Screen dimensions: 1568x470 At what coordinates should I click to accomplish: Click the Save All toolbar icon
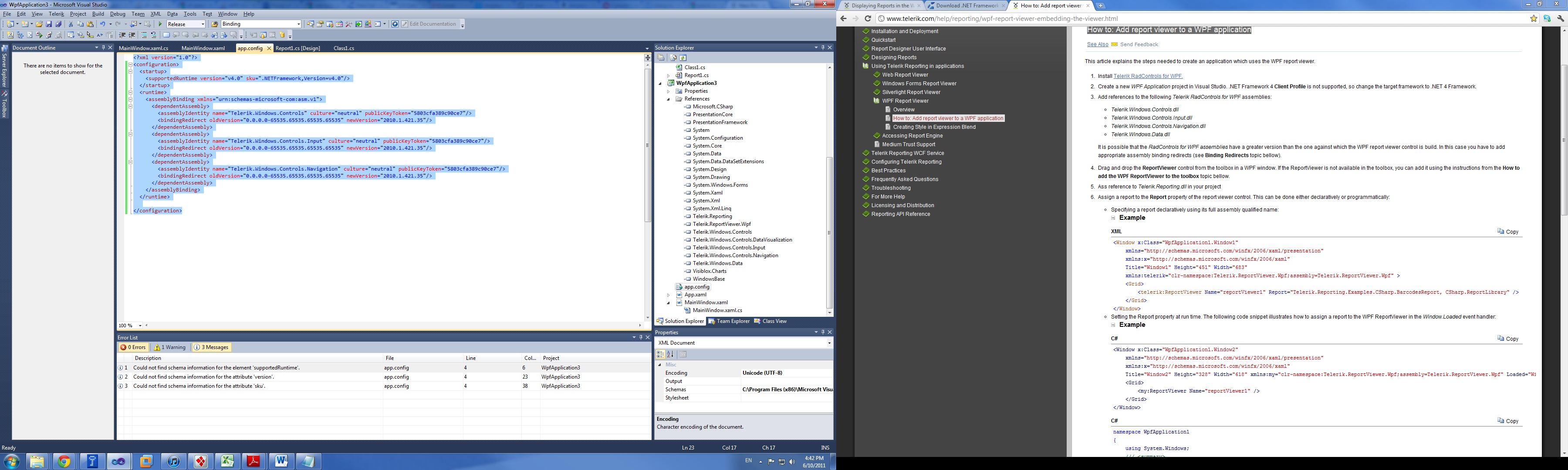coord(58,24)
